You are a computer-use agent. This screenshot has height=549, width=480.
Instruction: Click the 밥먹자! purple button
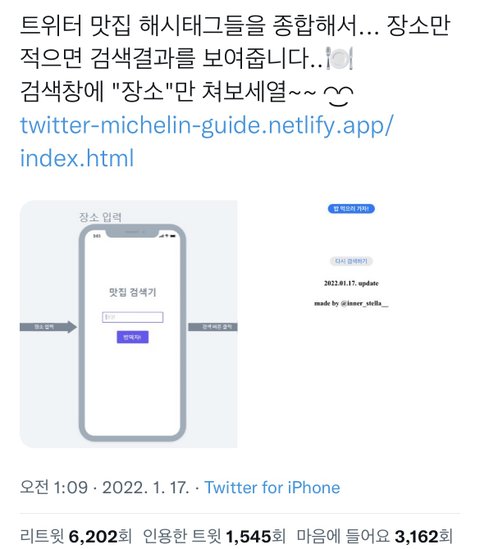pos(133,337)
